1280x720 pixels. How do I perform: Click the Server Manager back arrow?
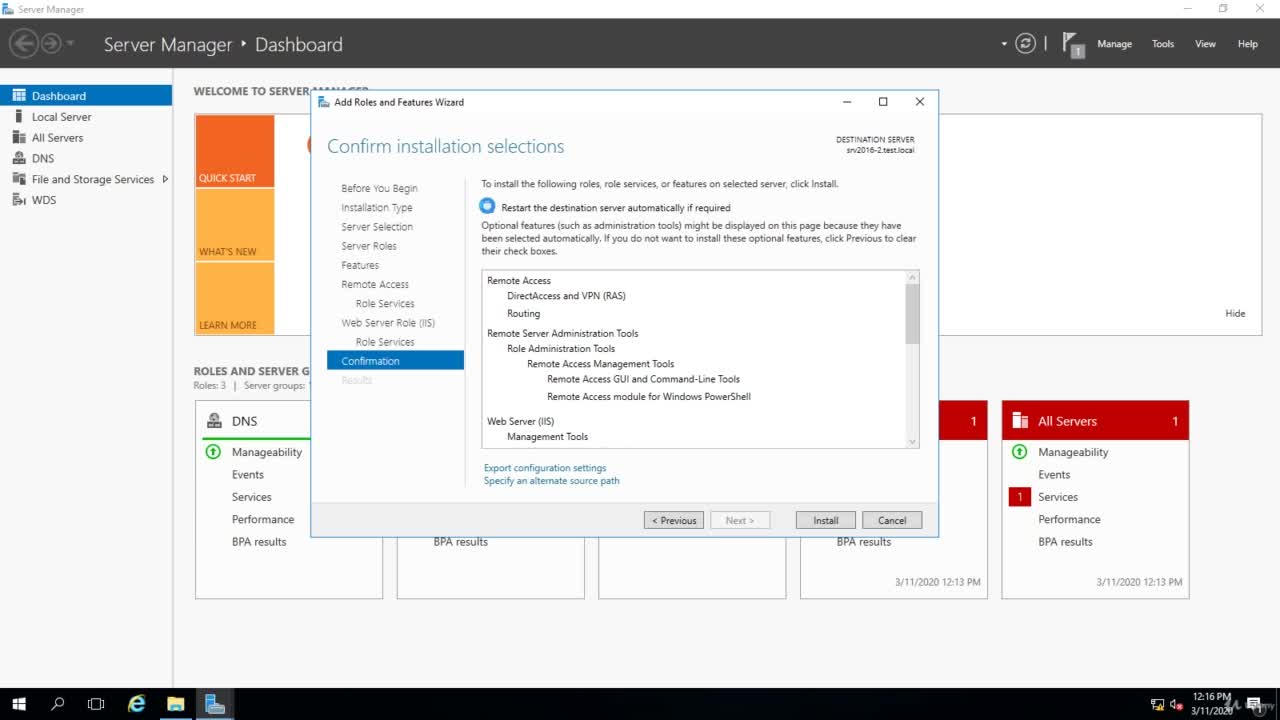(x=23, y=44)
